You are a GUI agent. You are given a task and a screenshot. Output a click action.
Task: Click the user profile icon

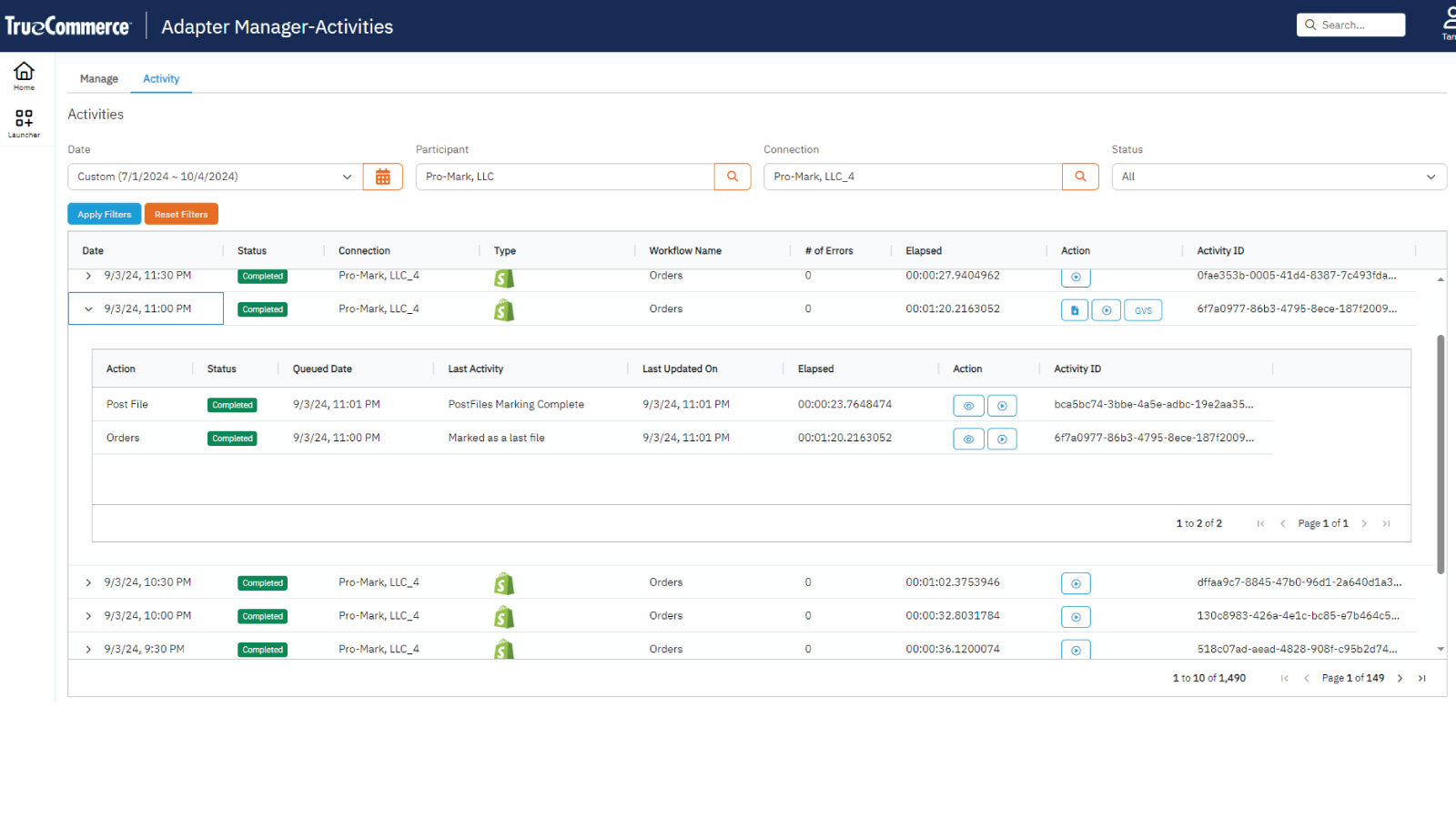[1449, 22]
